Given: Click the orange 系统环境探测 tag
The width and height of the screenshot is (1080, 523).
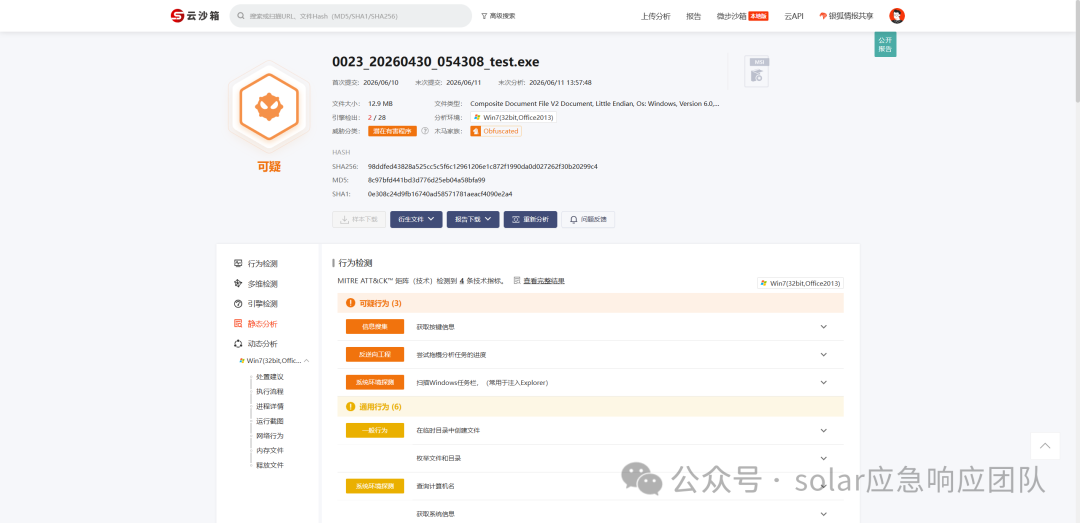Looking at the screenshot, I should [x=375, y=382].
